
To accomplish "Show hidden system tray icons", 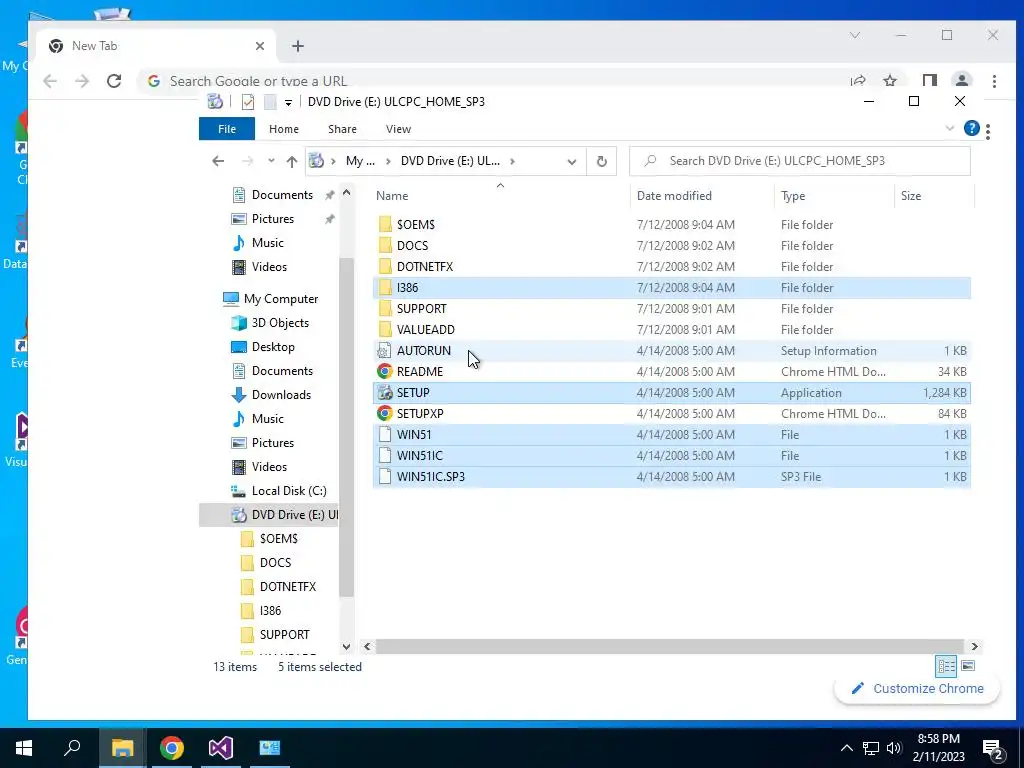I will 846,748.
